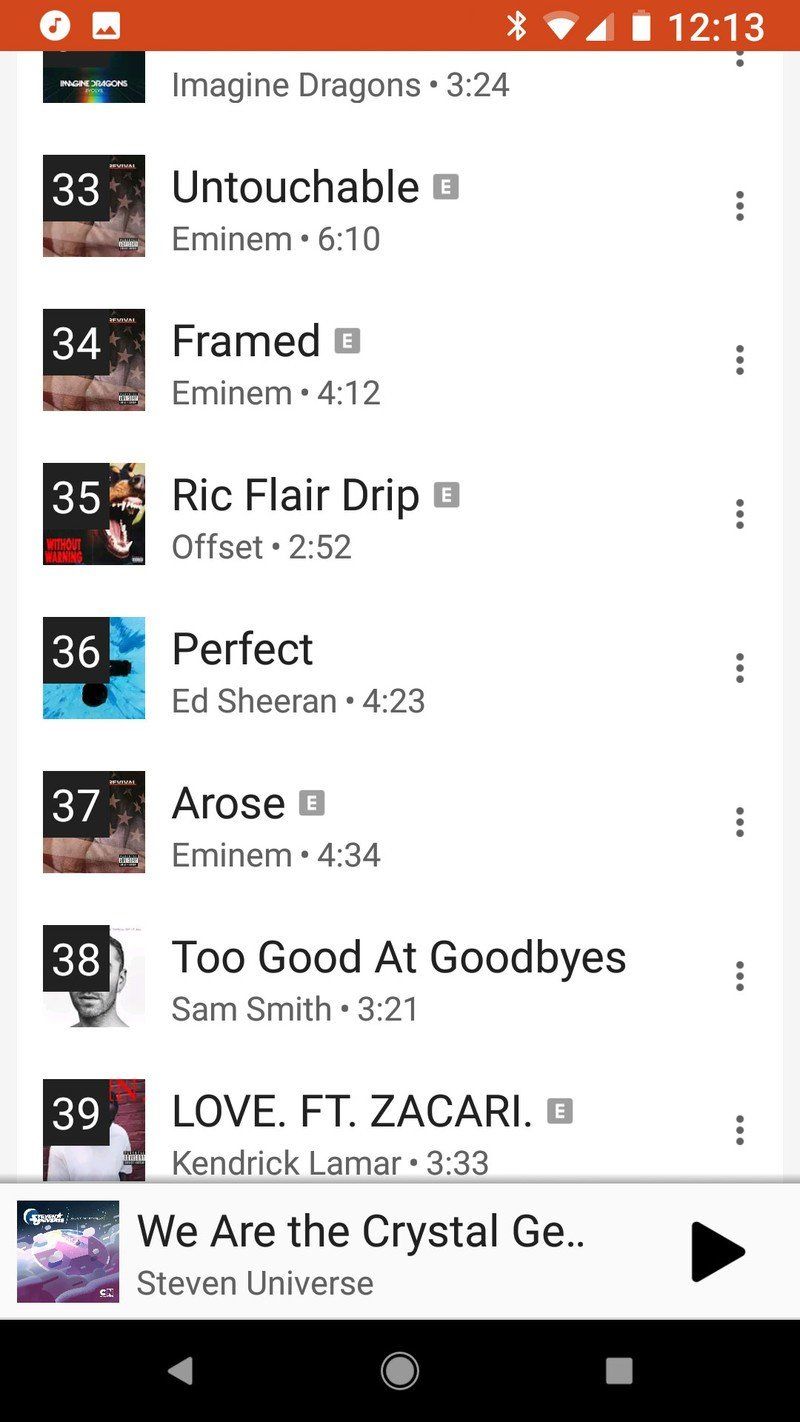
Task: Tap the Sam Smith album cover numbered 38
Action: pyautogui.click(x=94, y=976)
